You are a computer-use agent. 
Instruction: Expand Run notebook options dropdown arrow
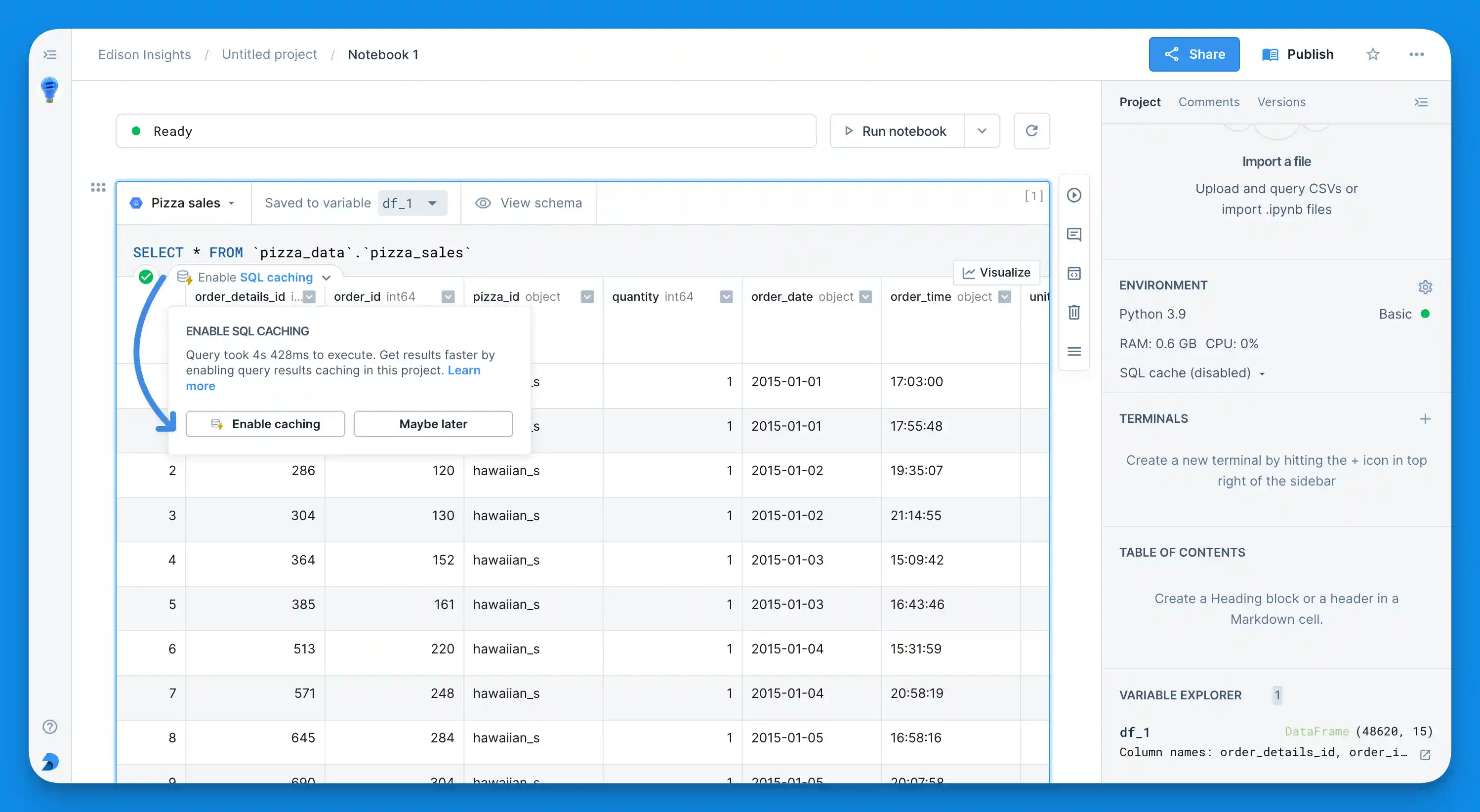coord(981,131)
